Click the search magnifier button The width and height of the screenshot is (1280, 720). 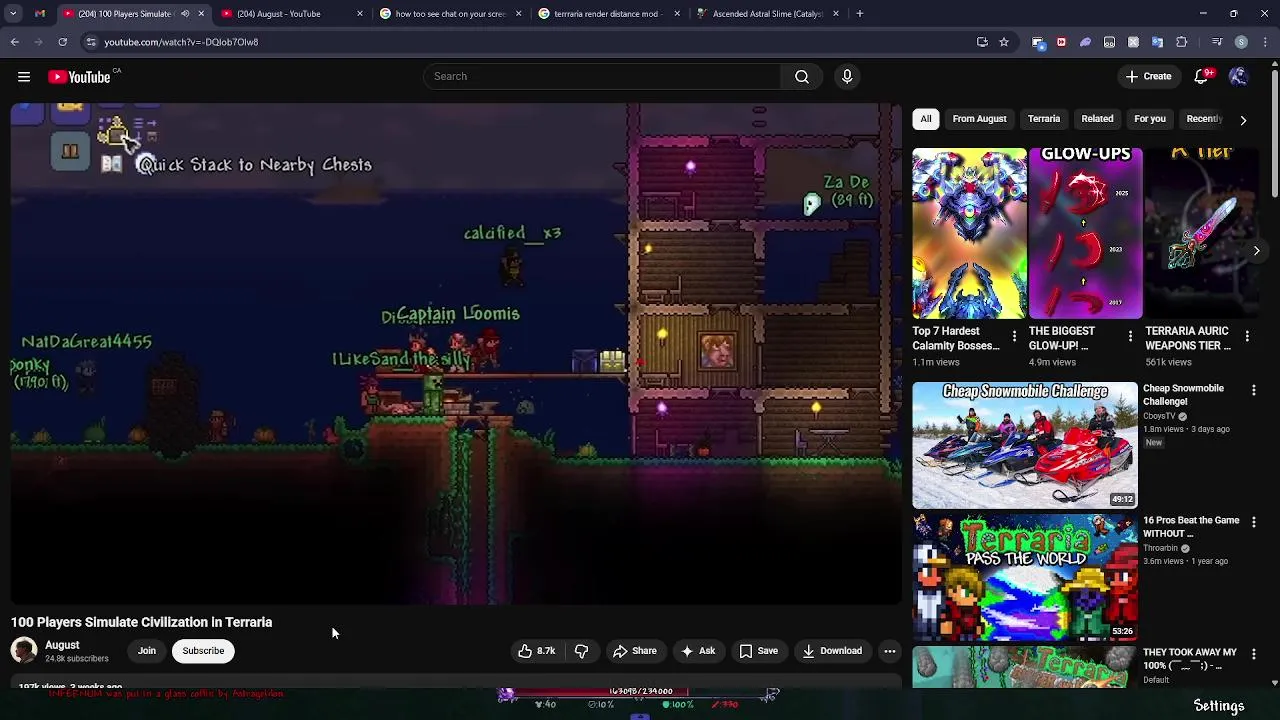point(802,77)
